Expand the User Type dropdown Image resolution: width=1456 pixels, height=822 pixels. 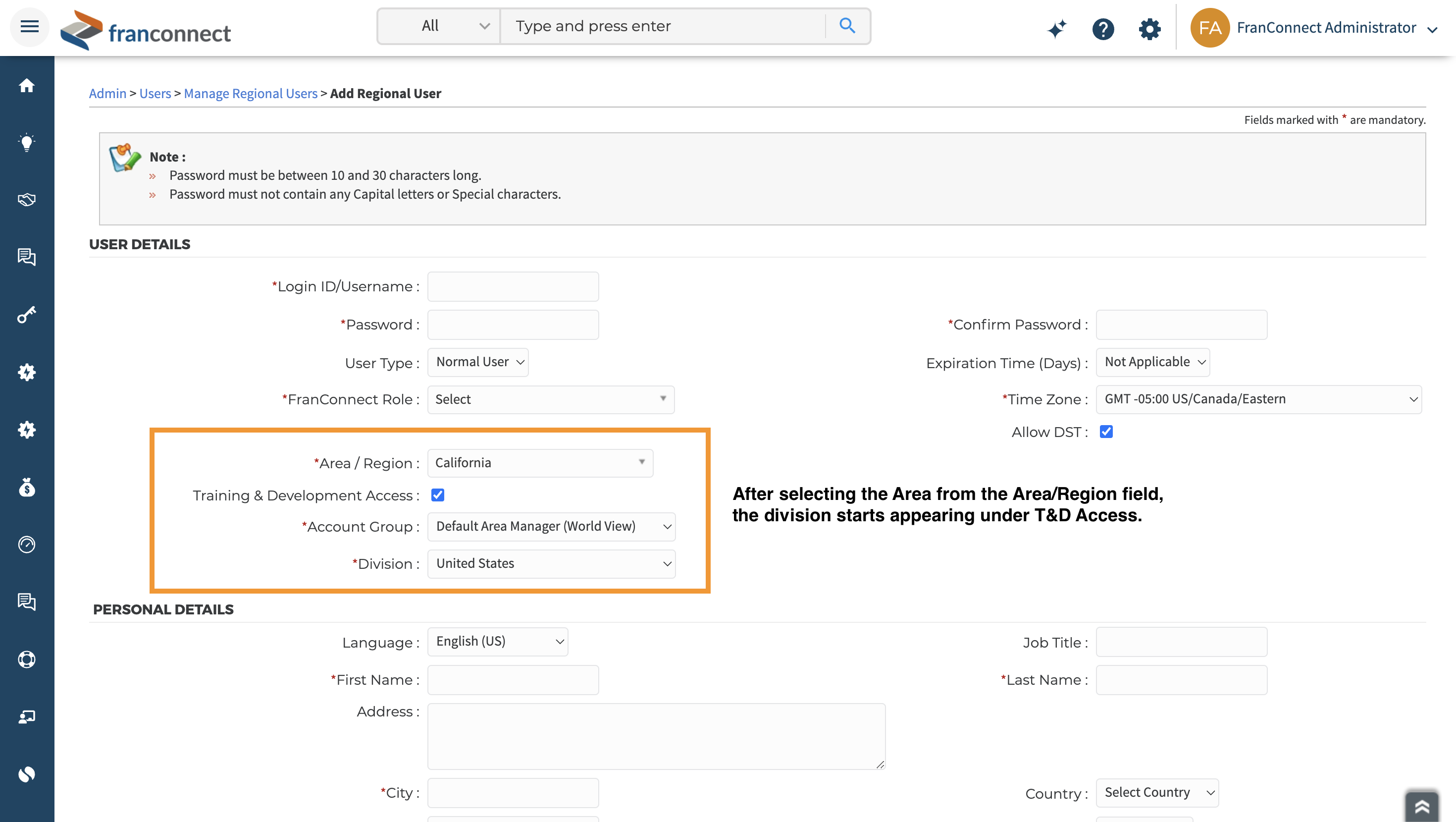click(477, 362)
